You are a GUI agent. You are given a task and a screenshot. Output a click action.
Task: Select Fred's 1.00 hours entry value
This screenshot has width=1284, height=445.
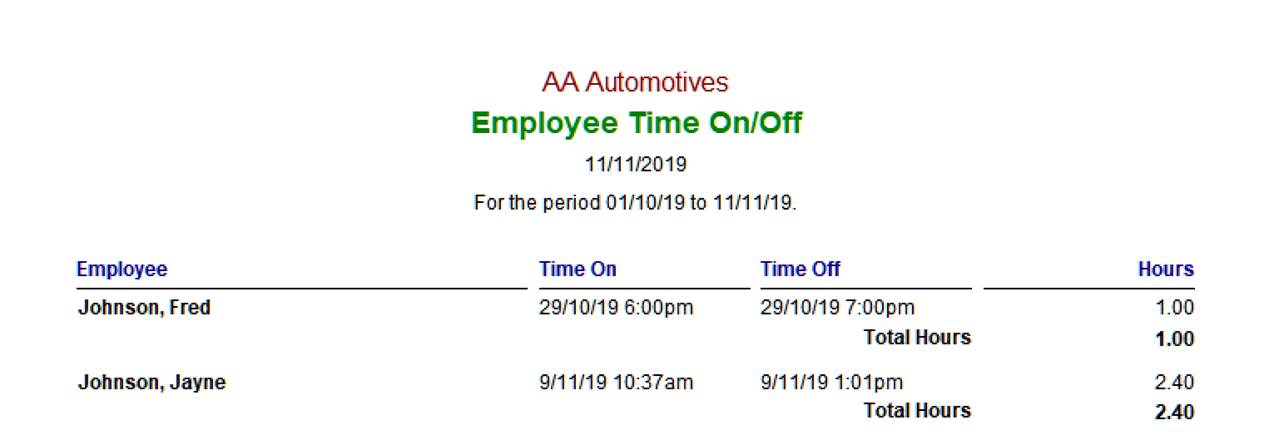coord(1175,308)
